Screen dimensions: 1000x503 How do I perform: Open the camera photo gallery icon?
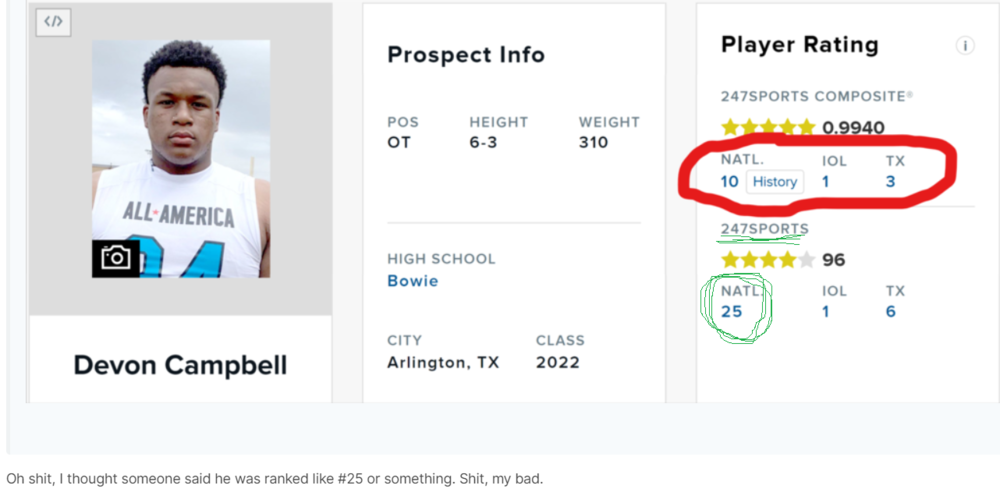(116, 258)
